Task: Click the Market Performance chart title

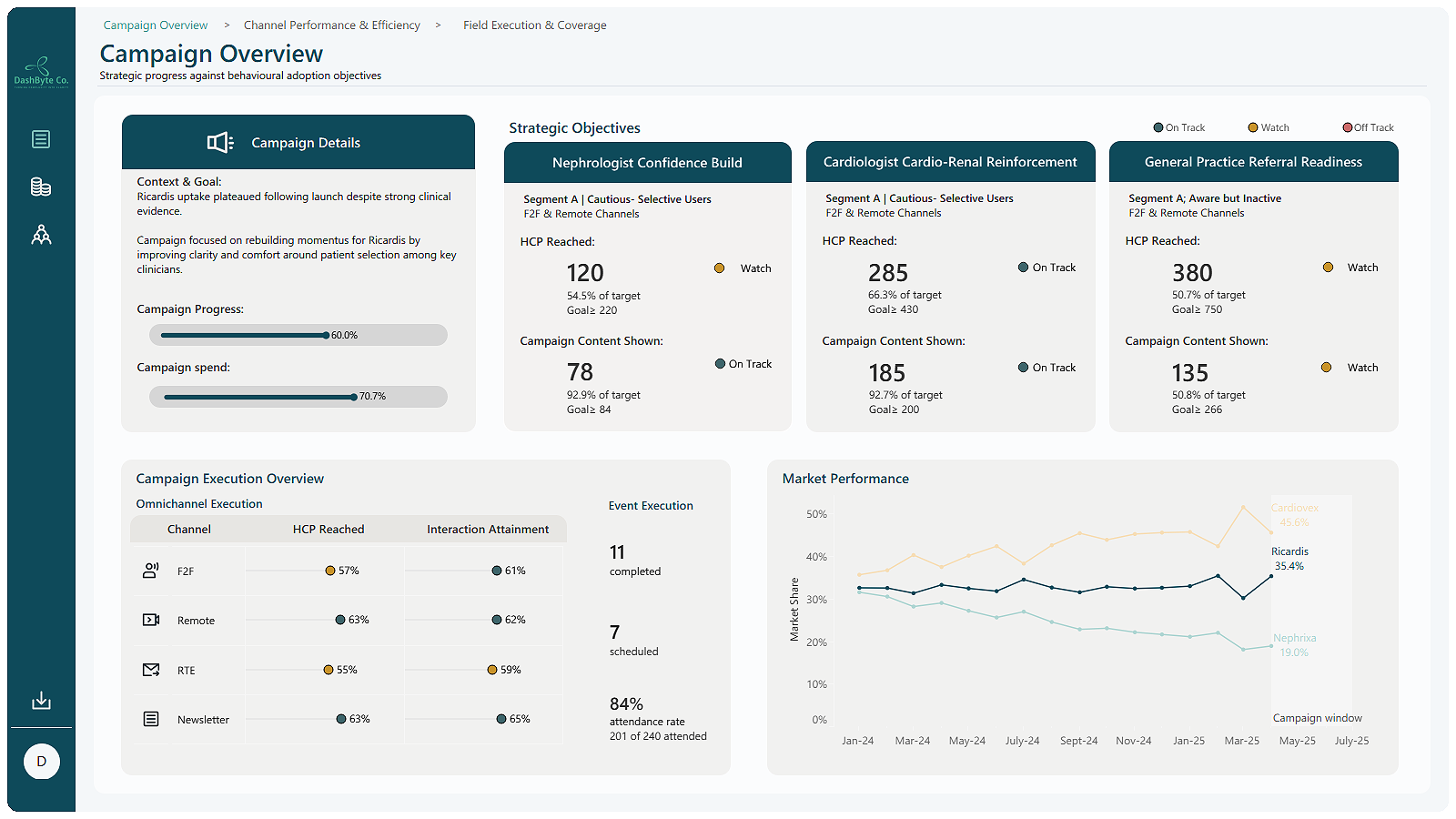Action: point(845,479)
